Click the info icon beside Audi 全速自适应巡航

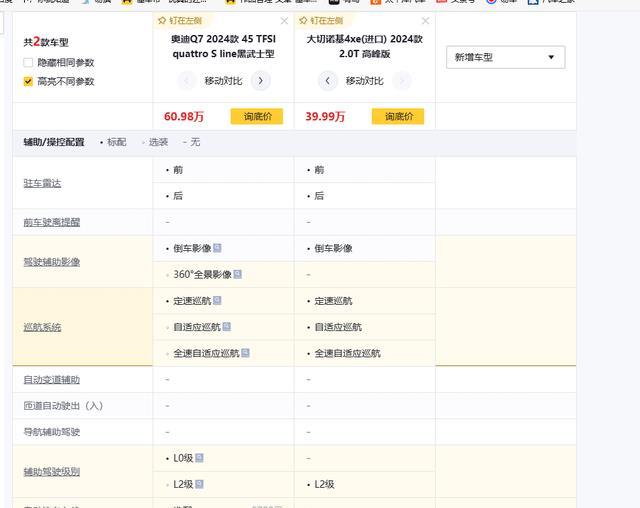[245, 353]
